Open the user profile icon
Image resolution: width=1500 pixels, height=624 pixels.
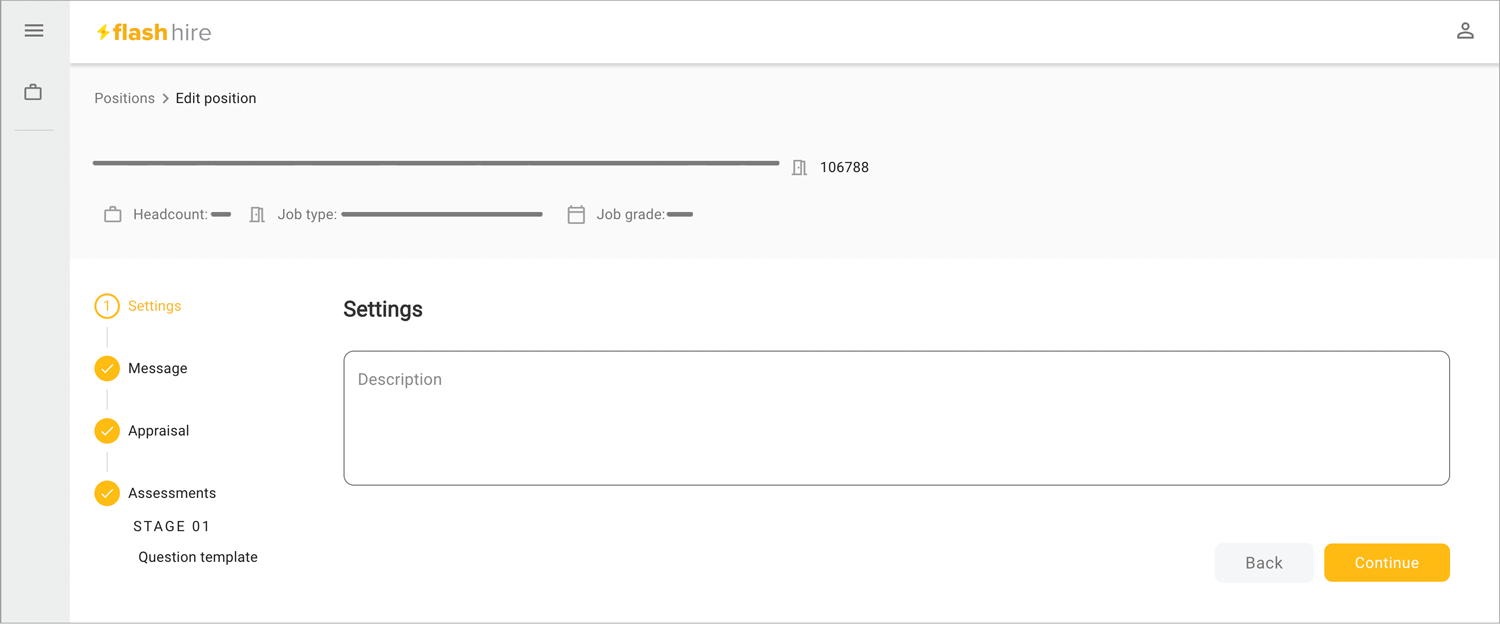(1465, 31)
